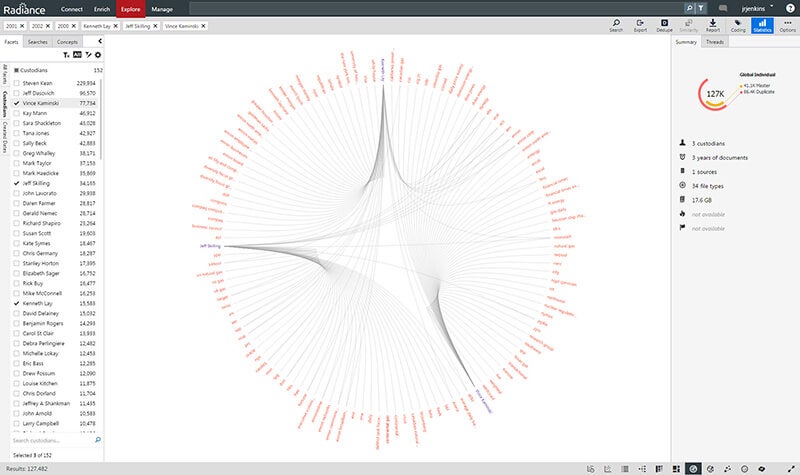
Task: Switch to tree view in bottom bar
Action: (642, 468)
